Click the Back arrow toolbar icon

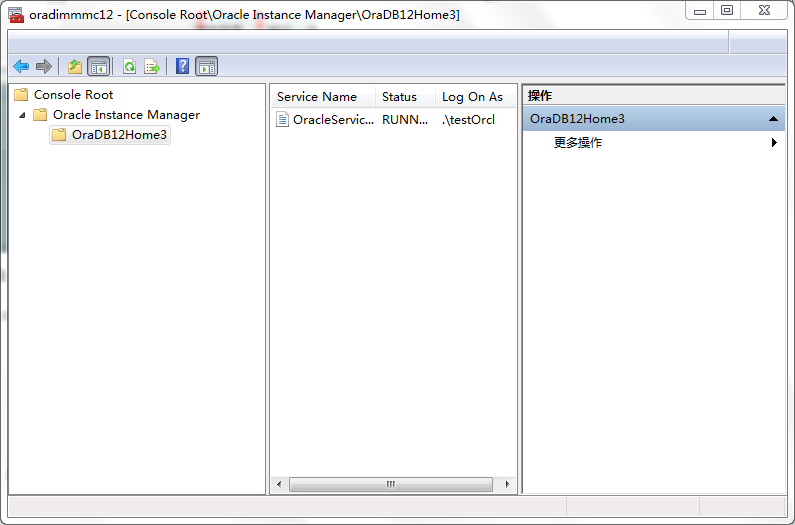pyautogui.click(x=21, y=66)
